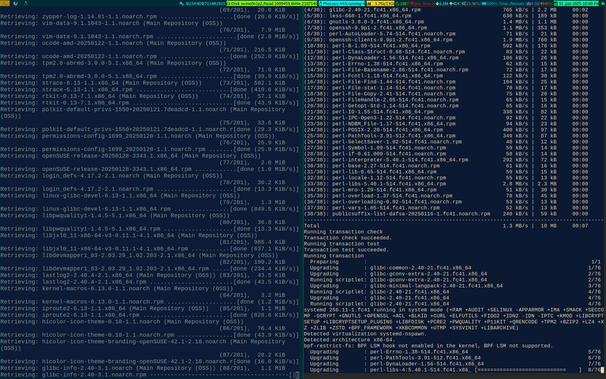Click 'iproute2-6.13-1.1.x86_64.rpm' line
The height and width of the screenshot is (379, 606).
pos(150,315)
